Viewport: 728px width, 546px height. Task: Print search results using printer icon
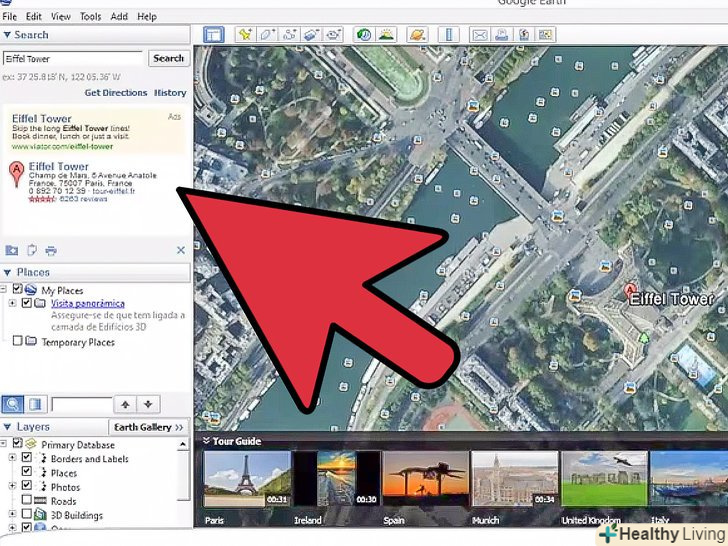point(51,250)
